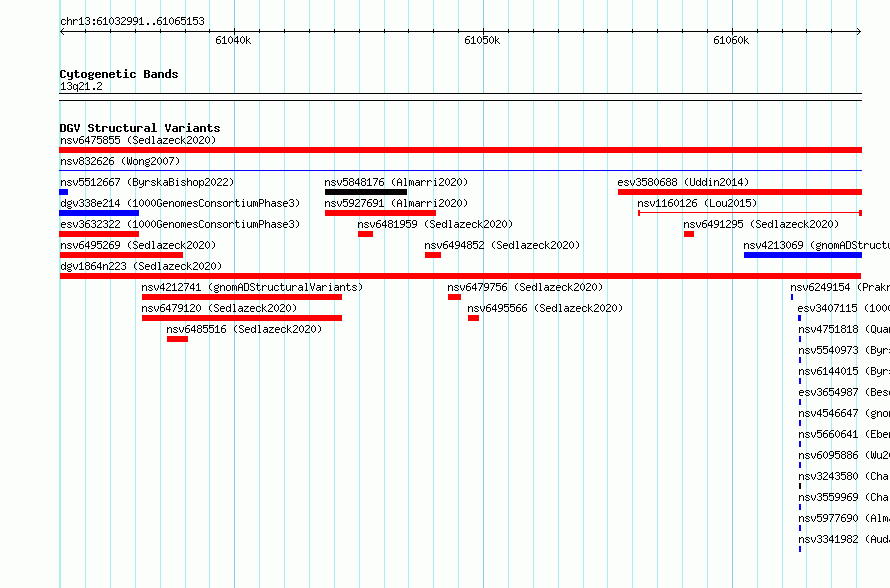Open the nsv6249154 variant label
The height and width of the screenshot is (588, 890).
(840, 287)
